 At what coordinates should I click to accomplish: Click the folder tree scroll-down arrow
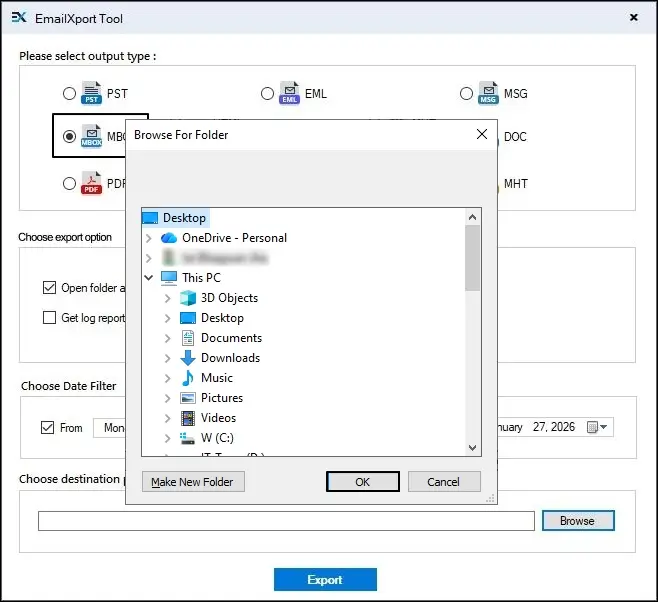pos(473,448)
